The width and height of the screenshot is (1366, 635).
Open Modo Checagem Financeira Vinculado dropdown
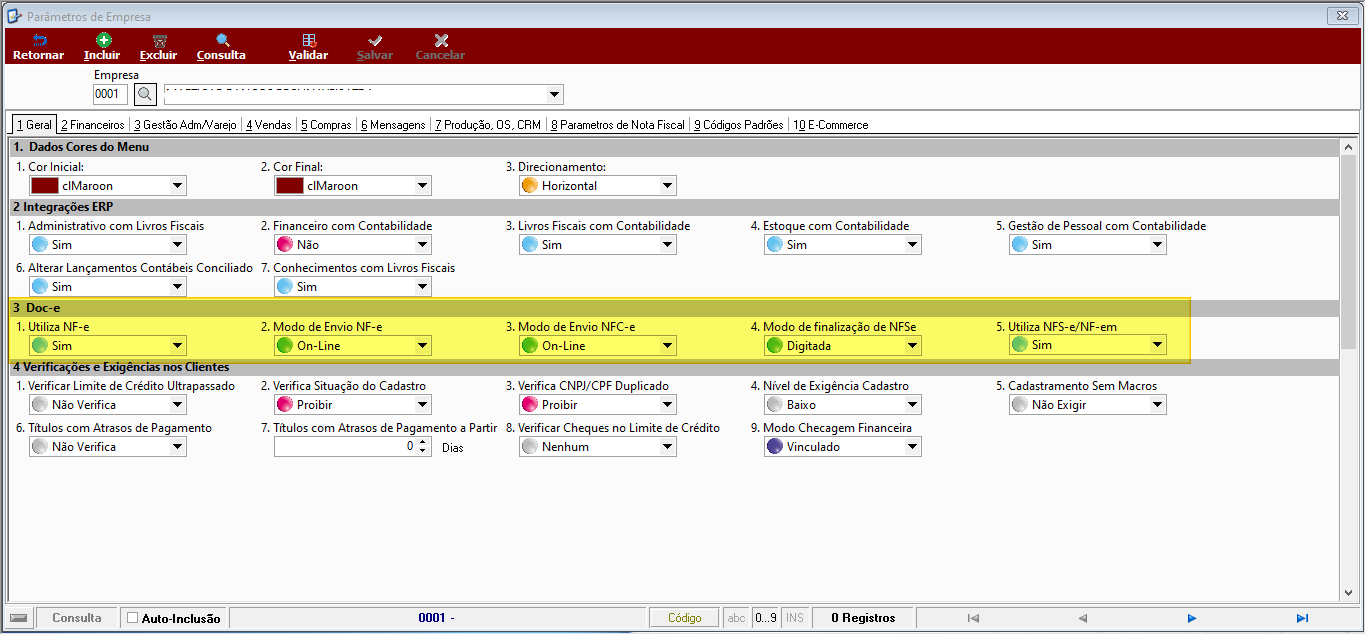coord(912,446)
